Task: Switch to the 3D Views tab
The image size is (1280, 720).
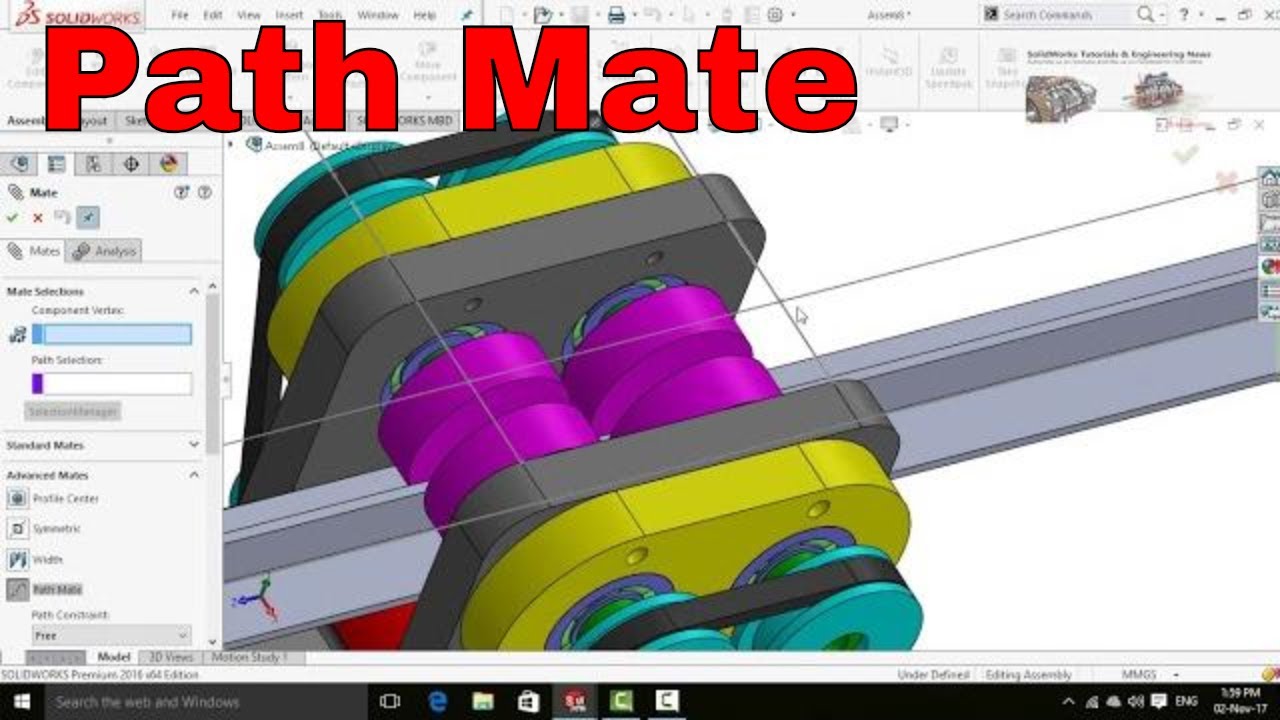Action: pos(171,657)
